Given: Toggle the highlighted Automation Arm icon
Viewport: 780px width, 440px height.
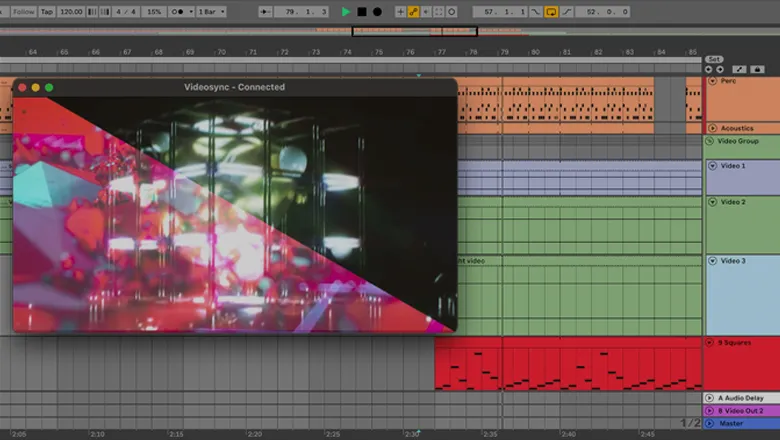Looking at the screenshot, I should (x=413, y=11).
